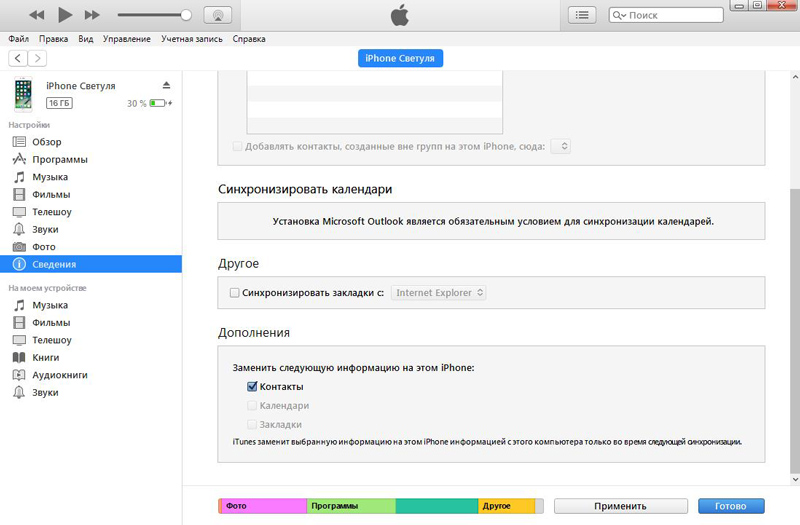The image size is (800, 525).
Task: Click the vertical scrollbar thumb
Action: point(795,331)
